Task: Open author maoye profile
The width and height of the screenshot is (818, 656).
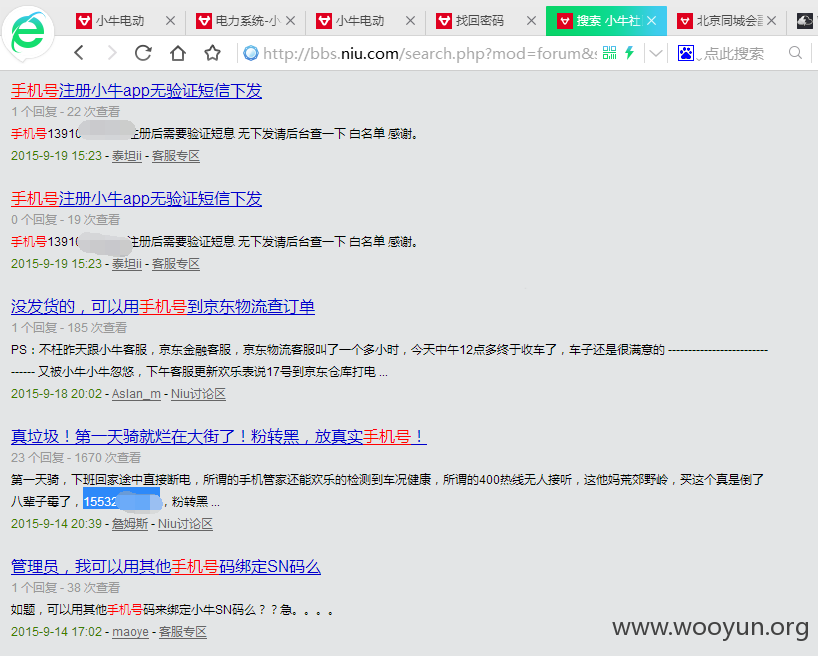Action: [130, 632]
